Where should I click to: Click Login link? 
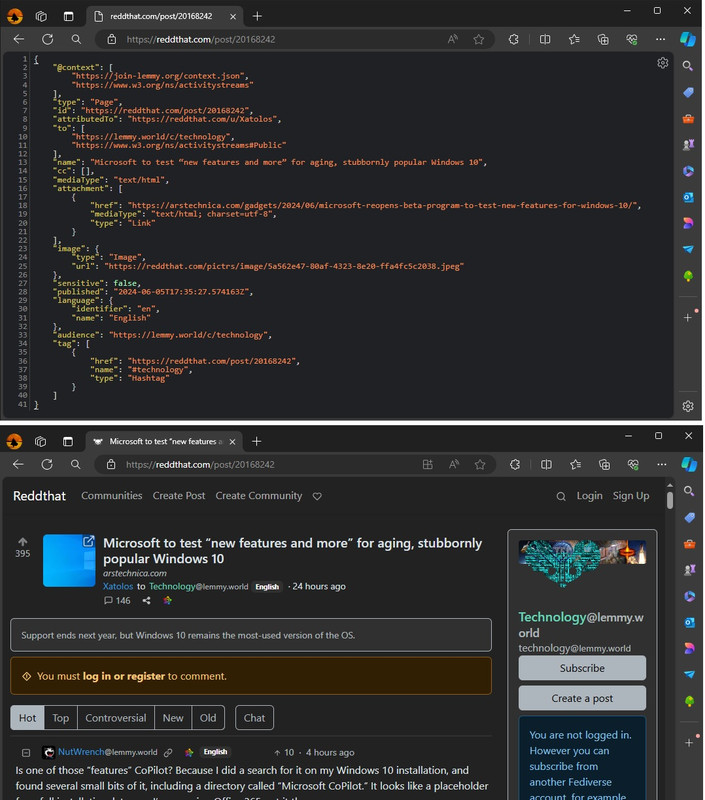click(589, 496)
